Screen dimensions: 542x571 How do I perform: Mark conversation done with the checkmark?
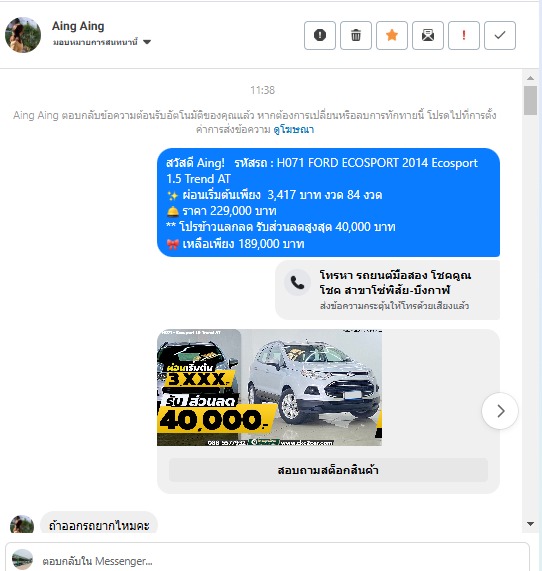[500, 35]
